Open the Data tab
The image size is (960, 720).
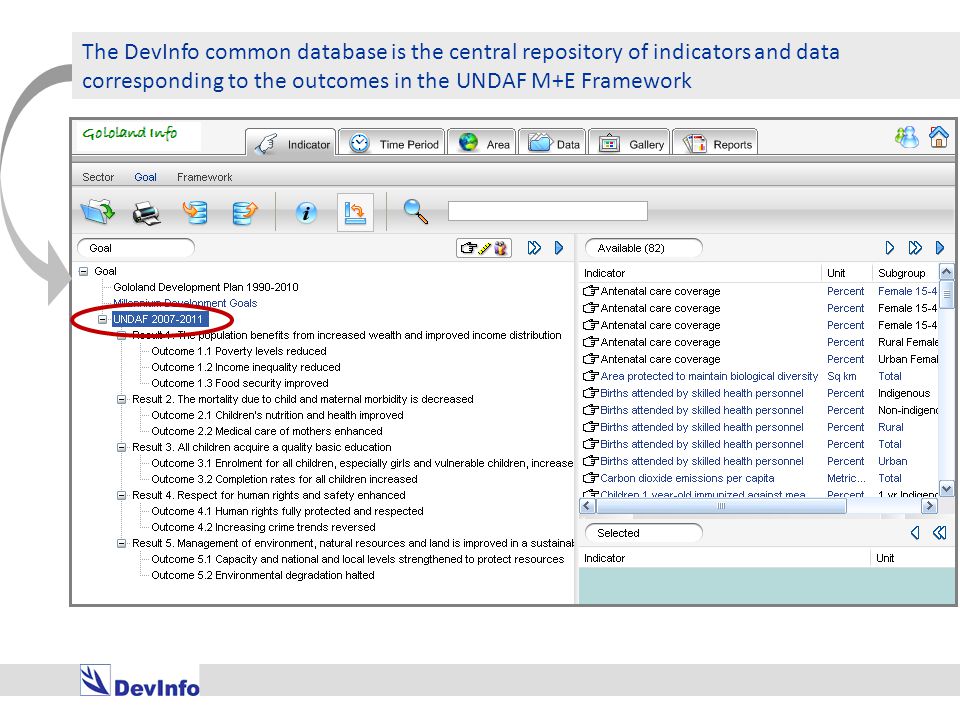point(552,143)
